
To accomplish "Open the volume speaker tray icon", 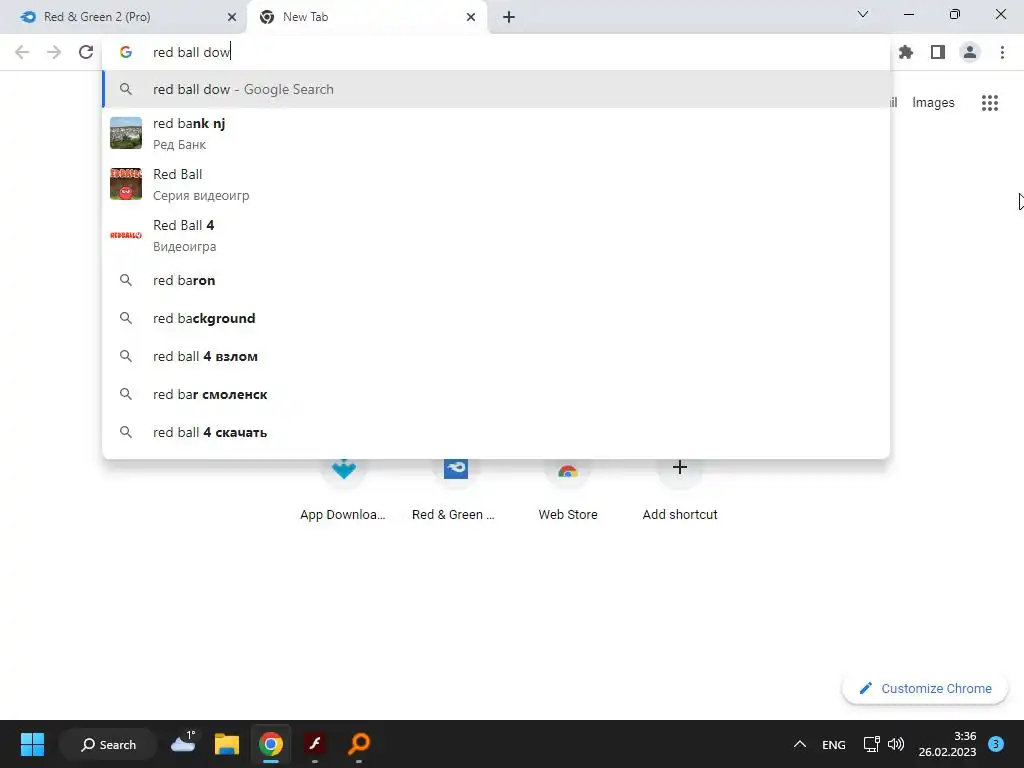I will coord(896,744).
